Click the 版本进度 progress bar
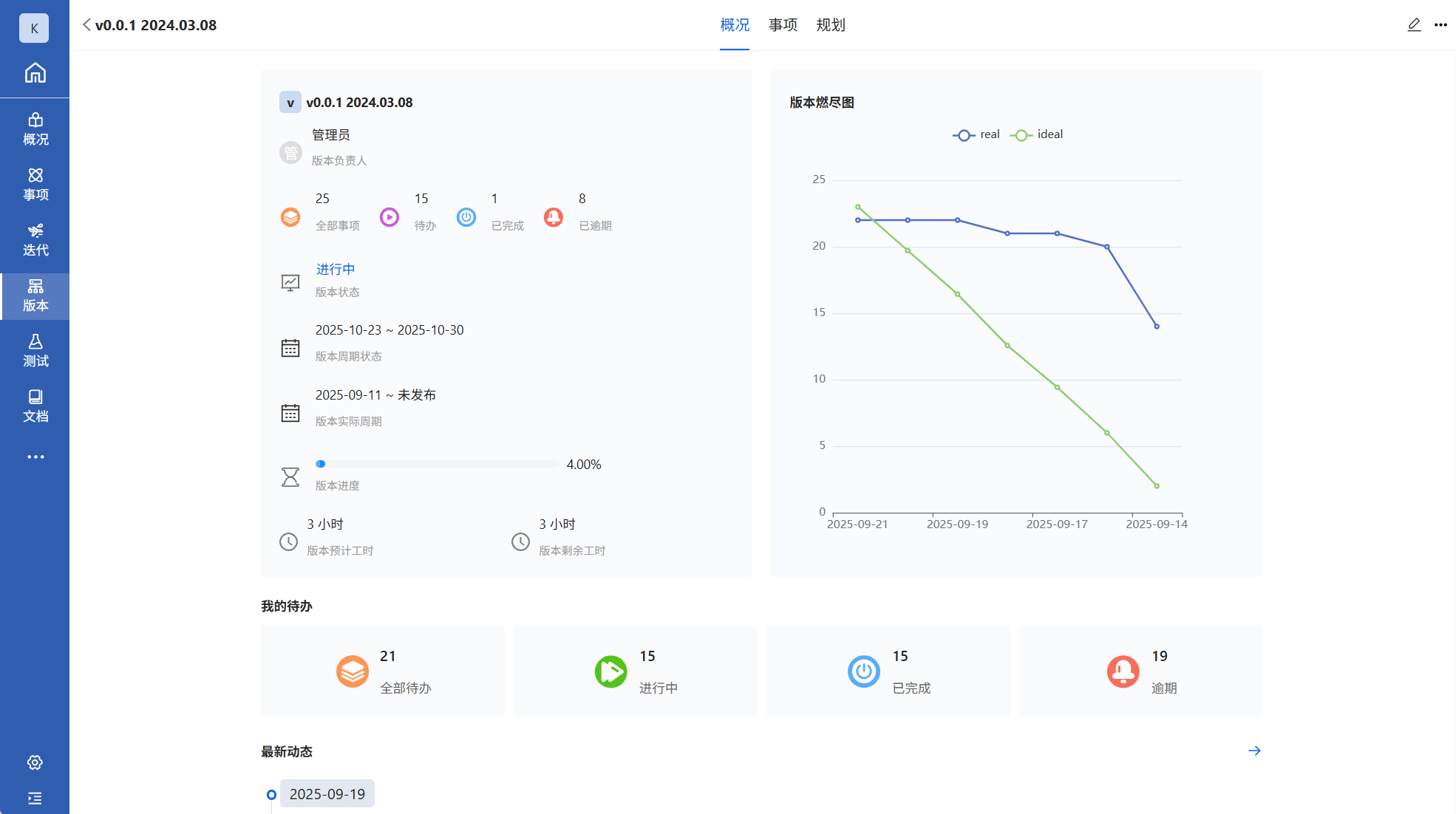 click(437, 464)
